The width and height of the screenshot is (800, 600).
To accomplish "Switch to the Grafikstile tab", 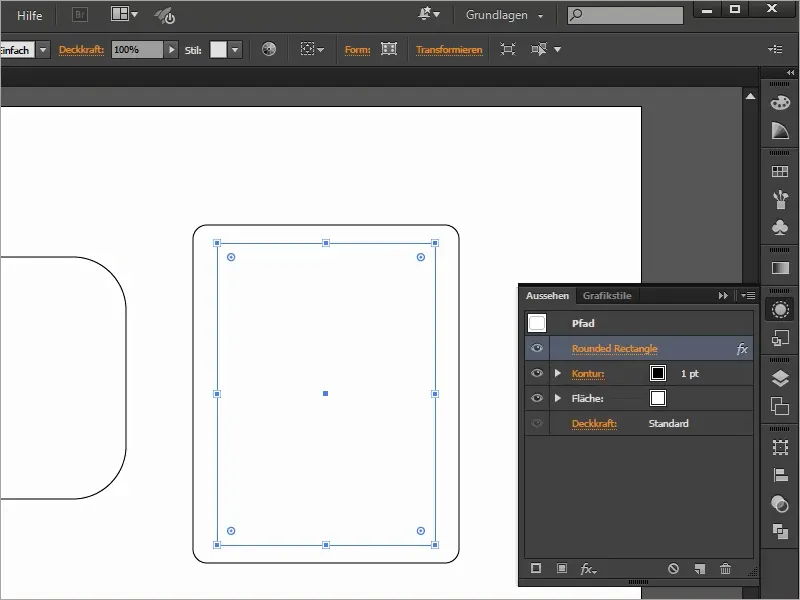I will pos(607,296).
